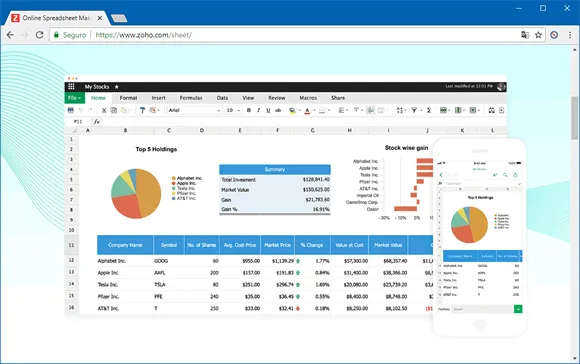Expand the filter dropdown arrow
This screenshot has width=580, height=364.
coord(421,110)
